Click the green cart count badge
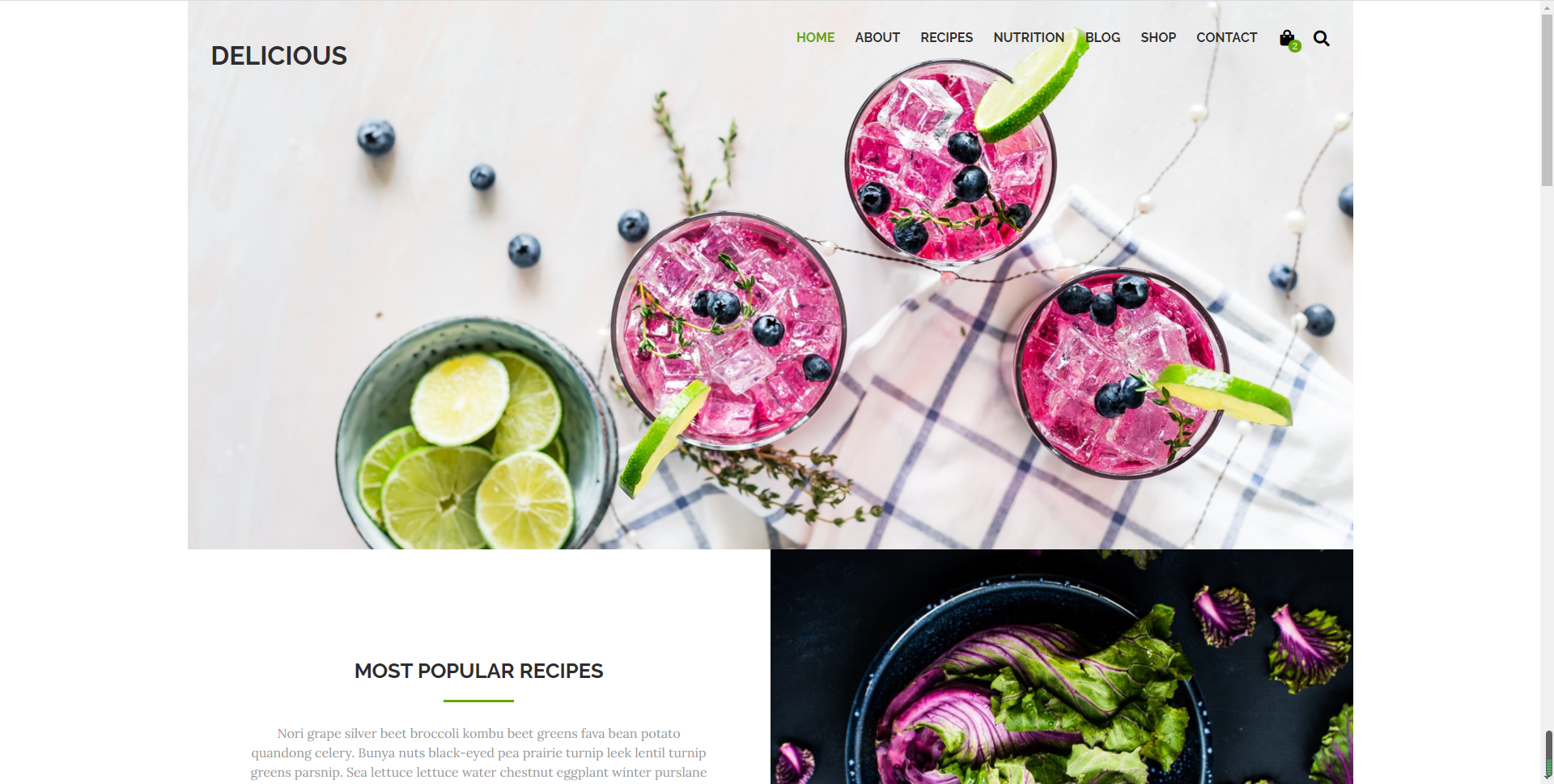This screenshot has height=784, width=1554. click(x=1295, y=46)
